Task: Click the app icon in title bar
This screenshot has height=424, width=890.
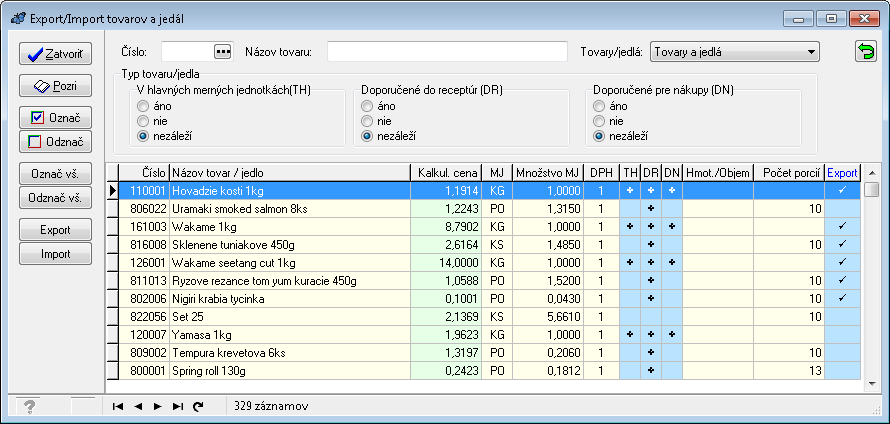Action: 18,18
